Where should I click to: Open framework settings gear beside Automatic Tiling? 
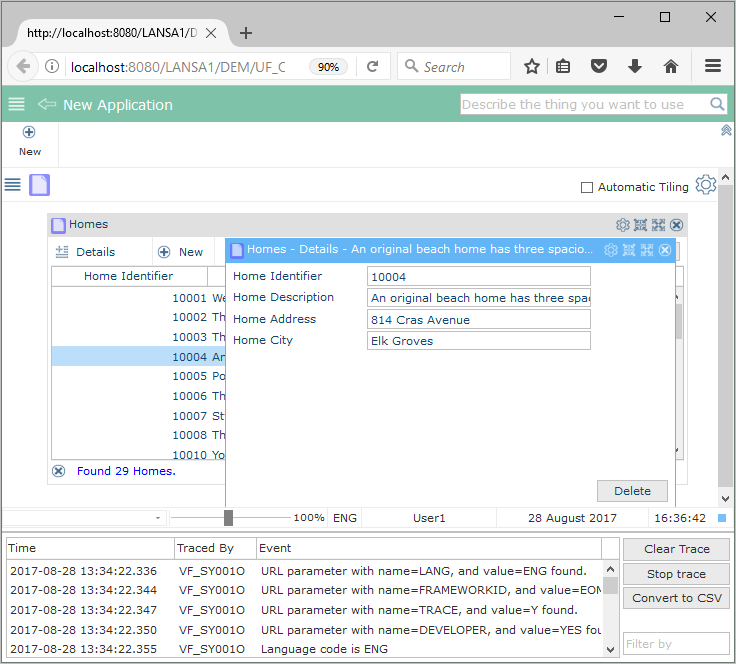coord(706,186)
